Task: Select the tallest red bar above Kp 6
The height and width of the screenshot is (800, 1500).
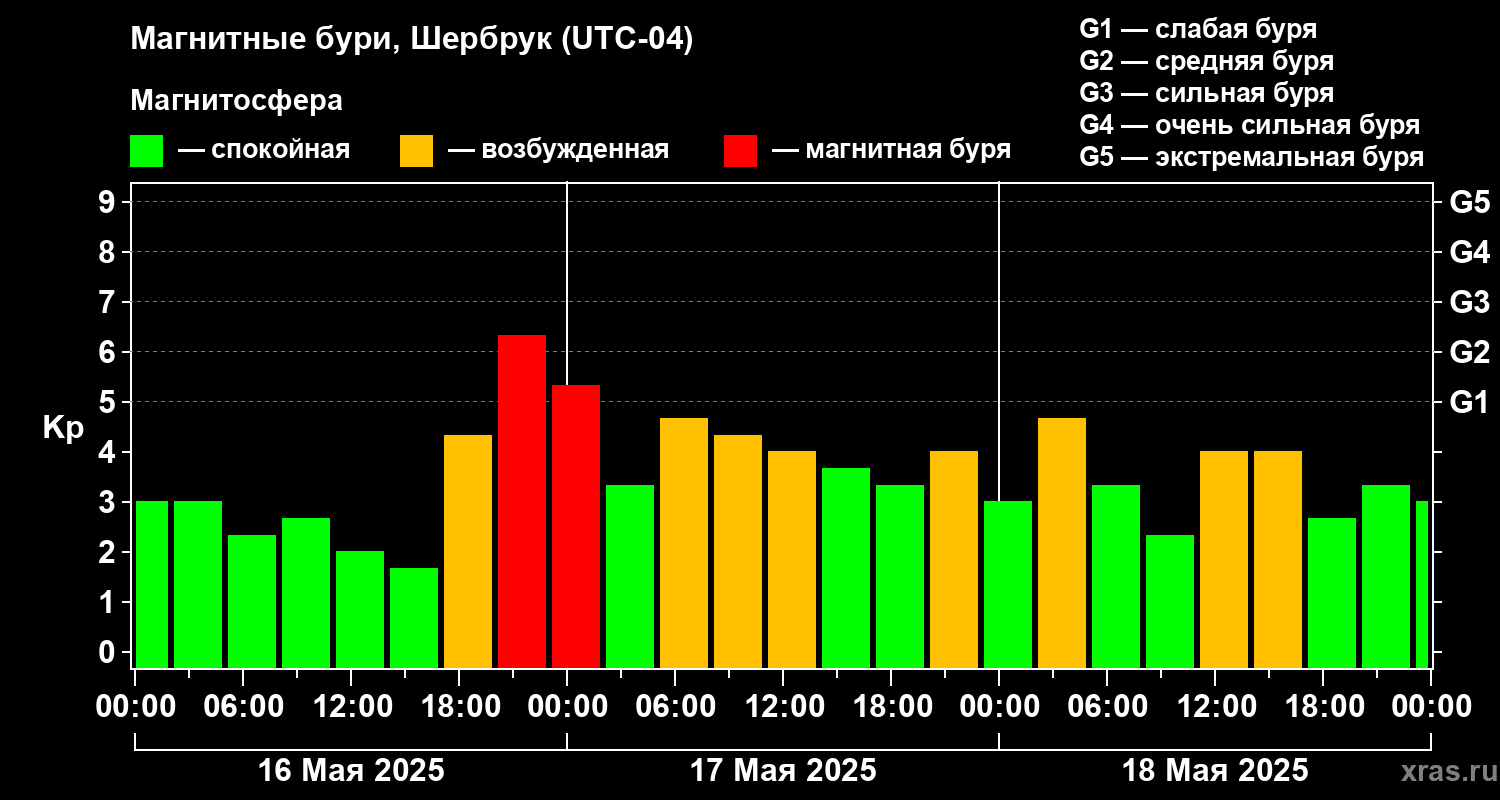Action: pos(522,501)
